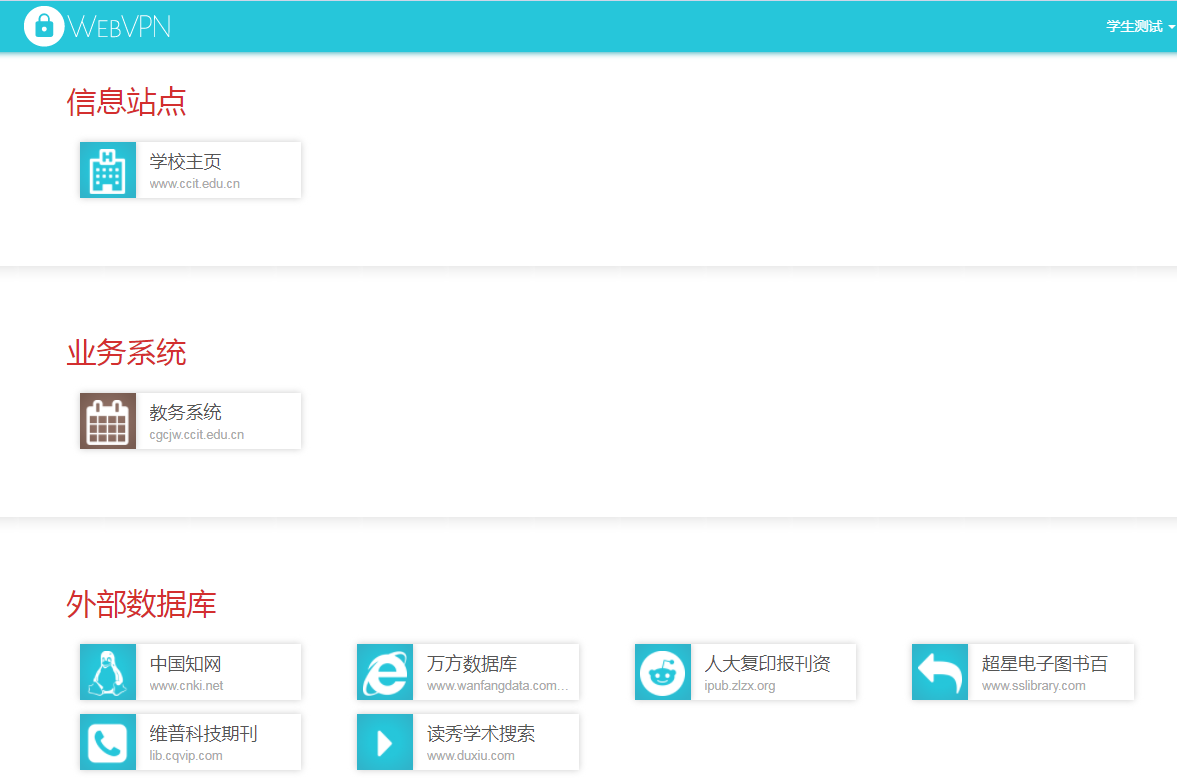Click the Reddit alien icon for 人大复印报刊资
The width and height of the screenshot is (1177, 778).
663,671
